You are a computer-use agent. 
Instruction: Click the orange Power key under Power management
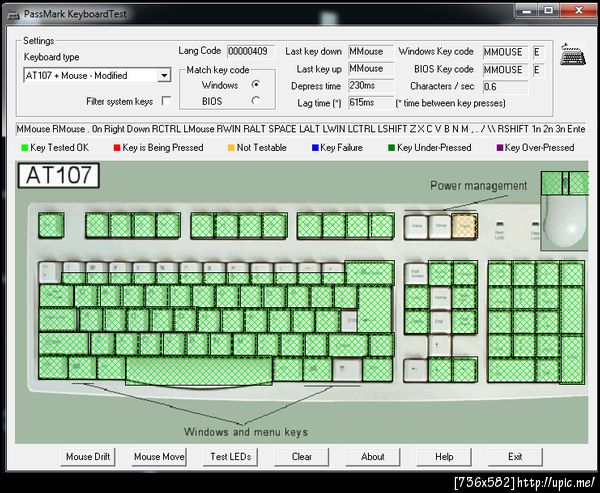point(465,227)
